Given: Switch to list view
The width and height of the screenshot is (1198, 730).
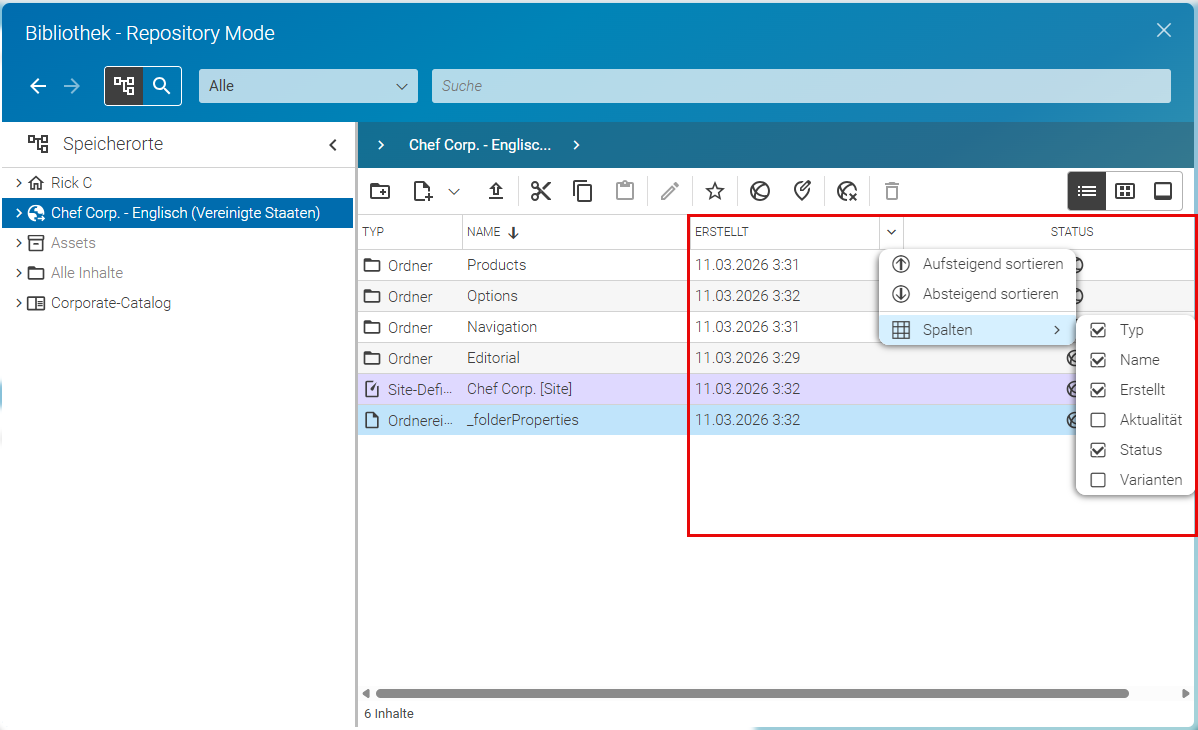Looking at the screenshot, I should (1086, 191).
